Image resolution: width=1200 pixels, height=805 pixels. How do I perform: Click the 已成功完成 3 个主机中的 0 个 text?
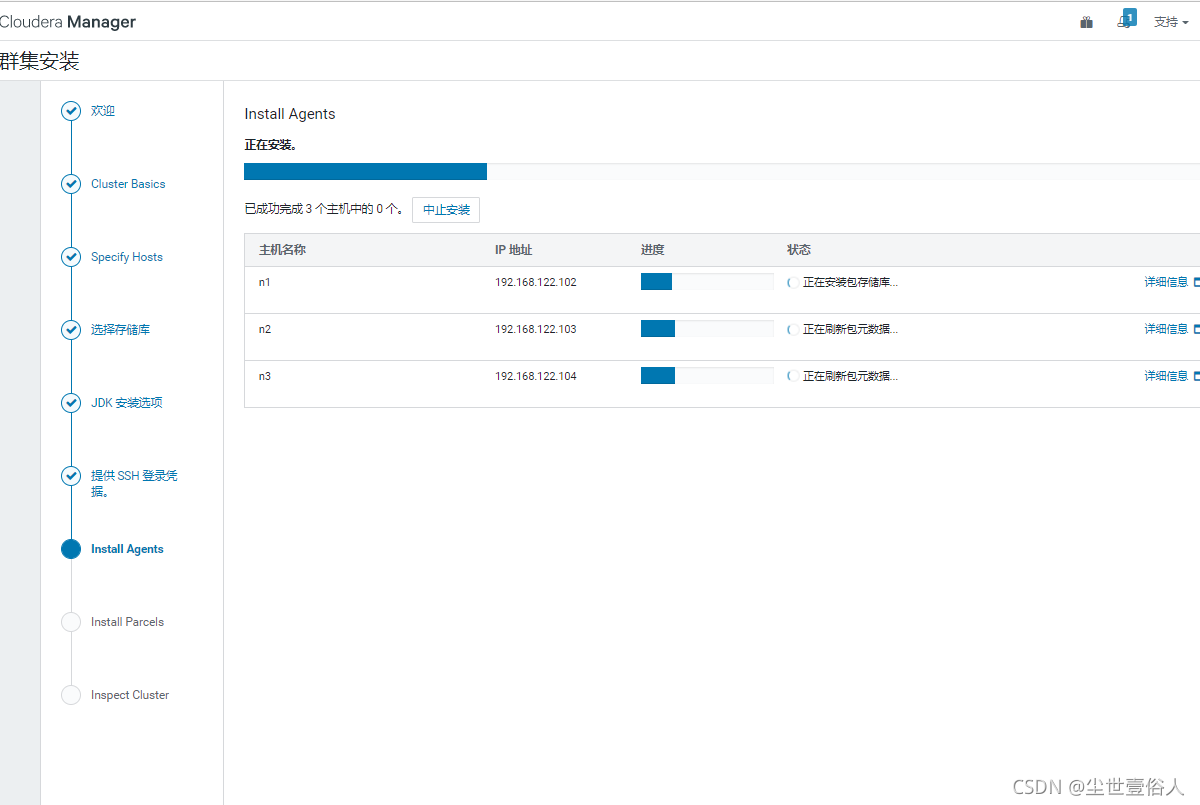pos(325,210)
